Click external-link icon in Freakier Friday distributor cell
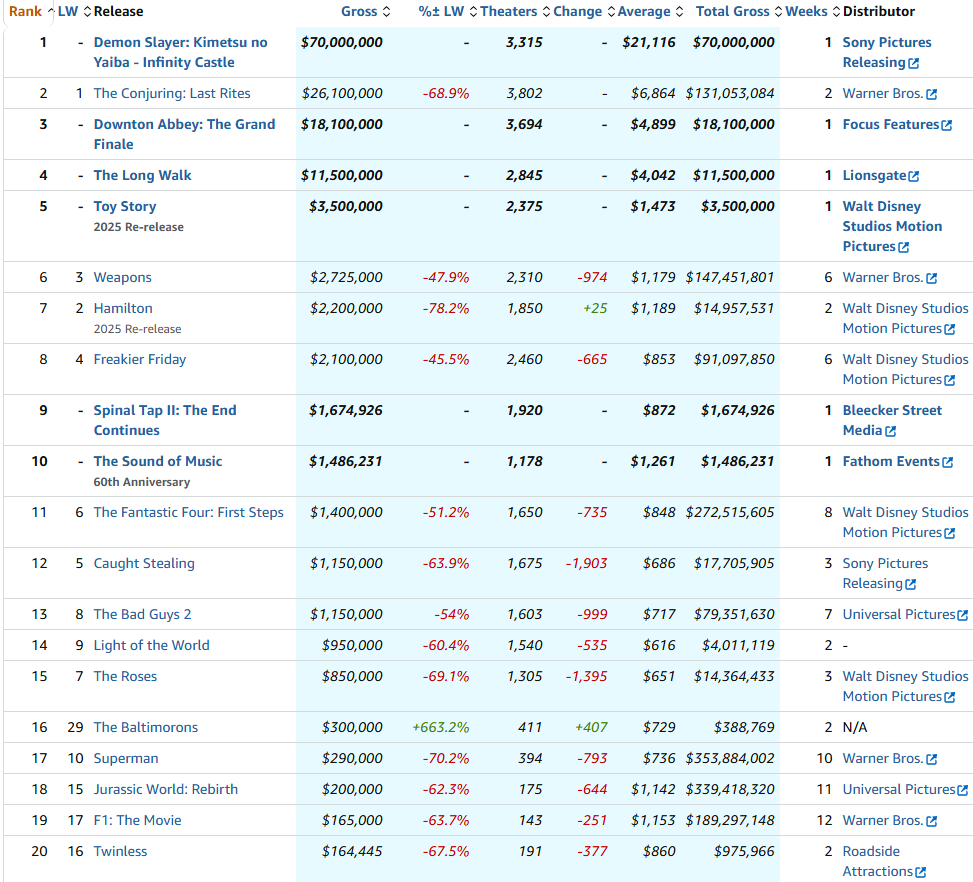Viewport: 973px width, 882px height. (949, 380)
